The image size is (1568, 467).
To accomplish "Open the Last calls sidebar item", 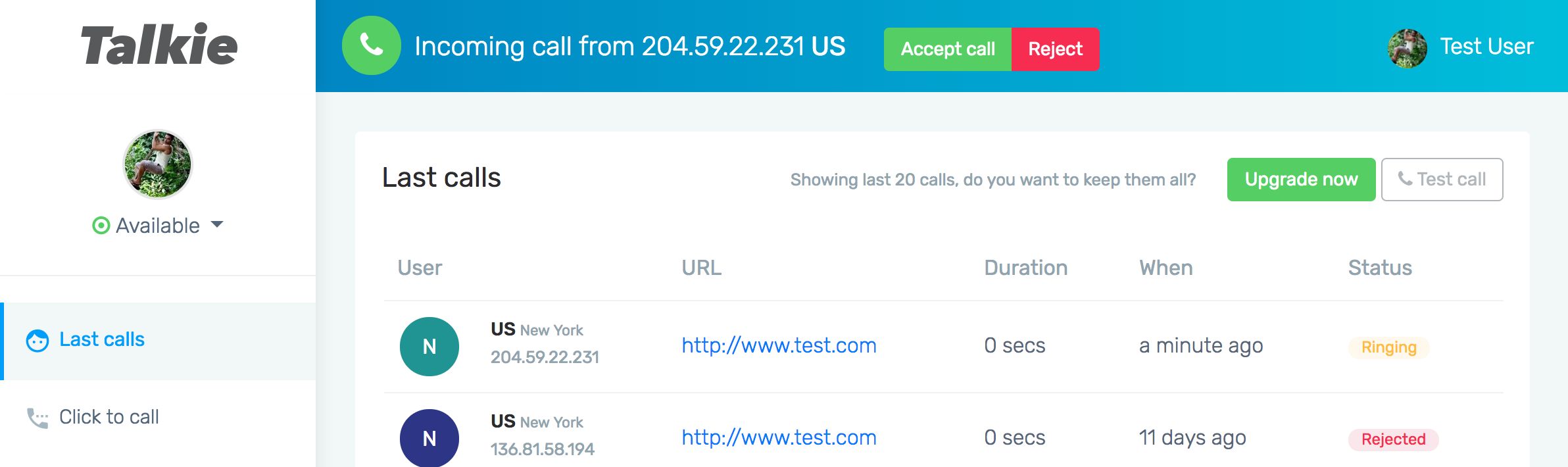I will (x=102, y=339).
